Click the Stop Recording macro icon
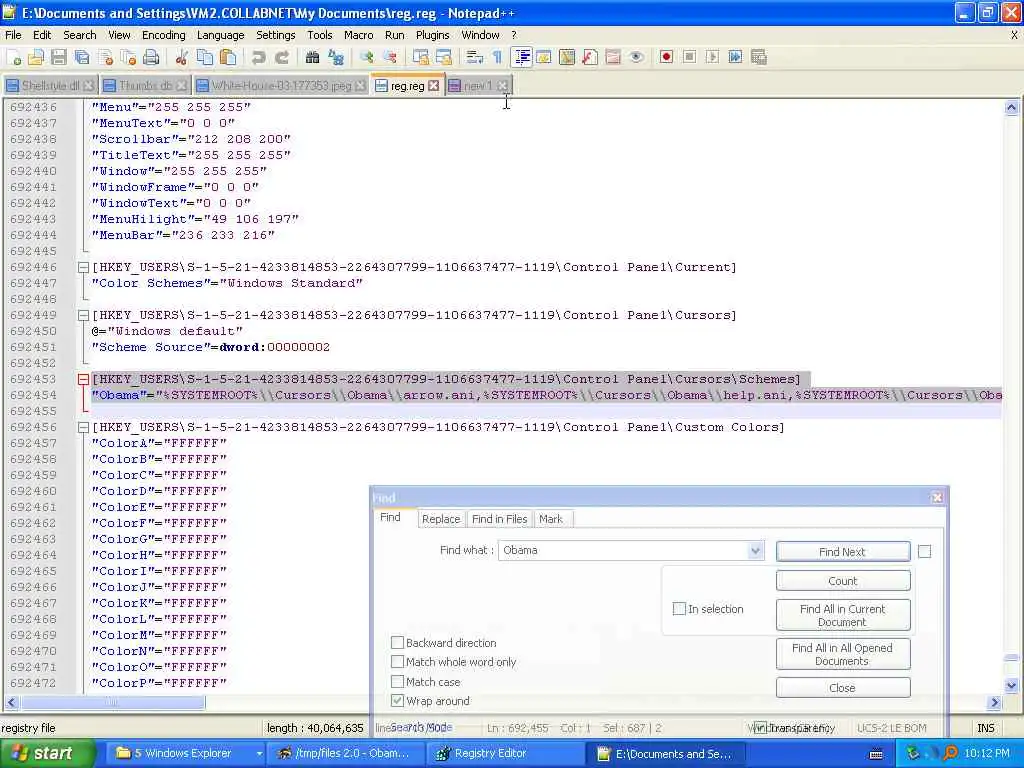1024x768 pixels. [x=689, y=57]
